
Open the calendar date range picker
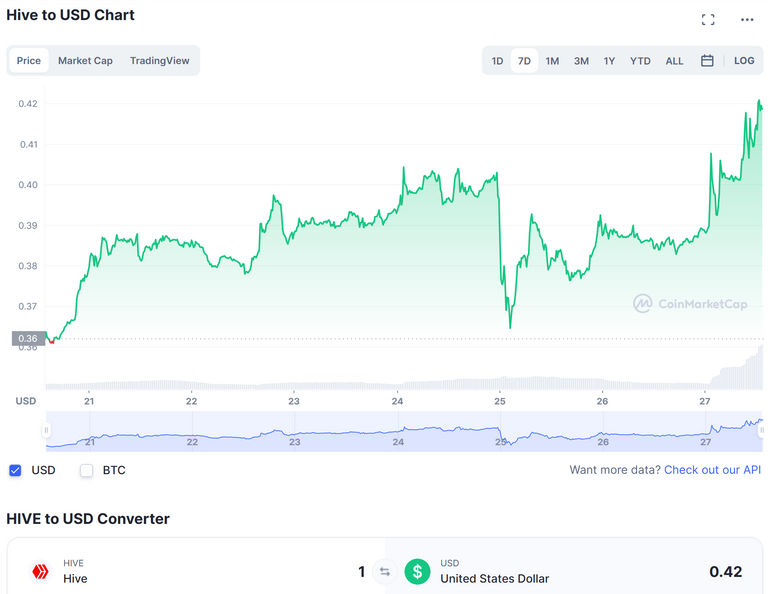coord(707,61)
